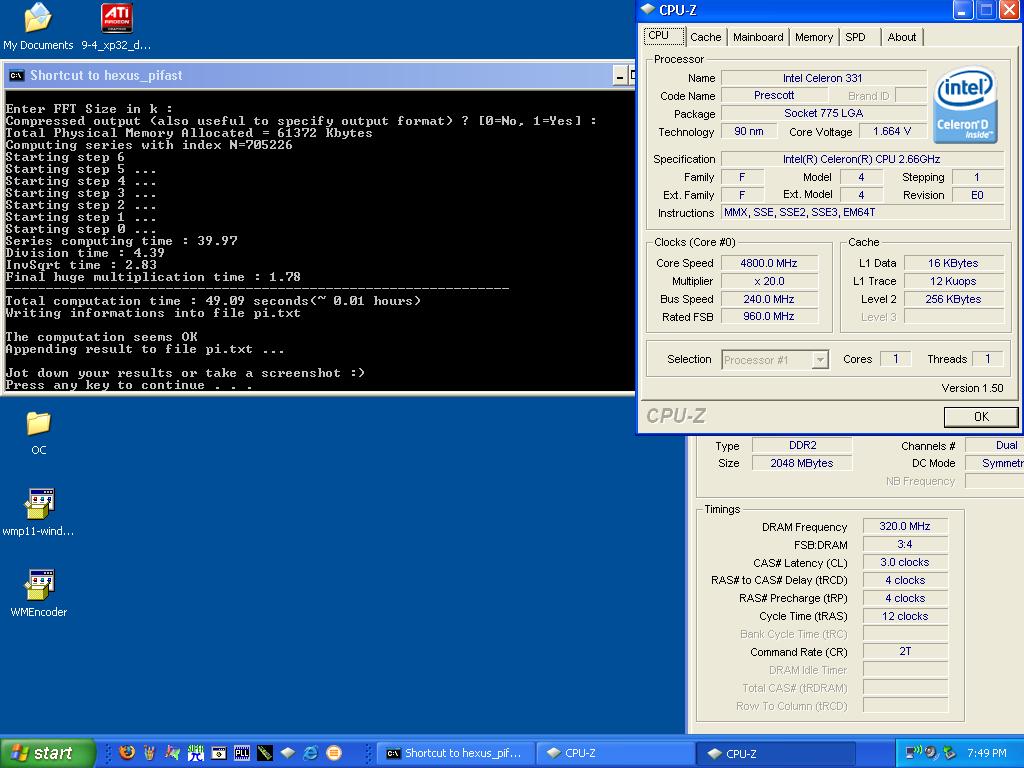Click the hand icon in quick launch
Screen dimensions: 1024x768
pyautogui.click(x=150, y=752)
